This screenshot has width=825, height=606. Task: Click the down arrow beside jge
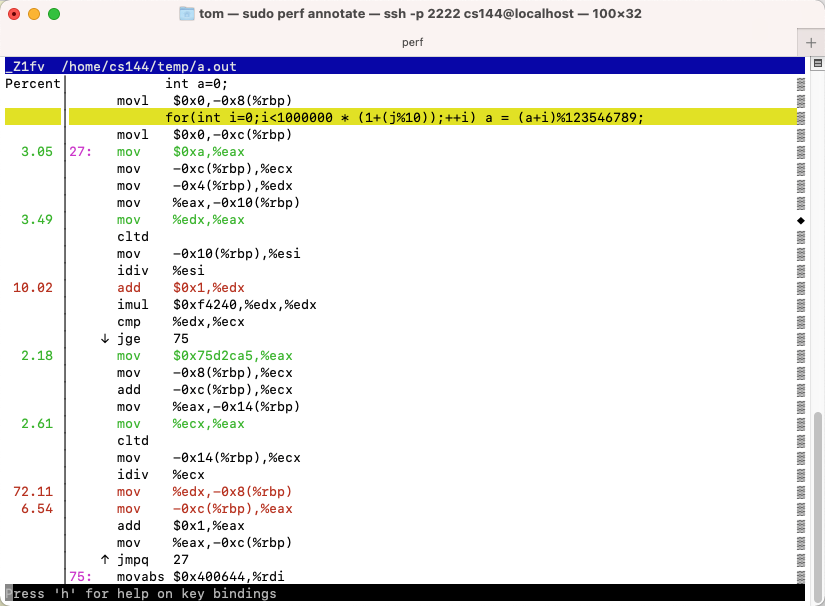tap(105, 339)
